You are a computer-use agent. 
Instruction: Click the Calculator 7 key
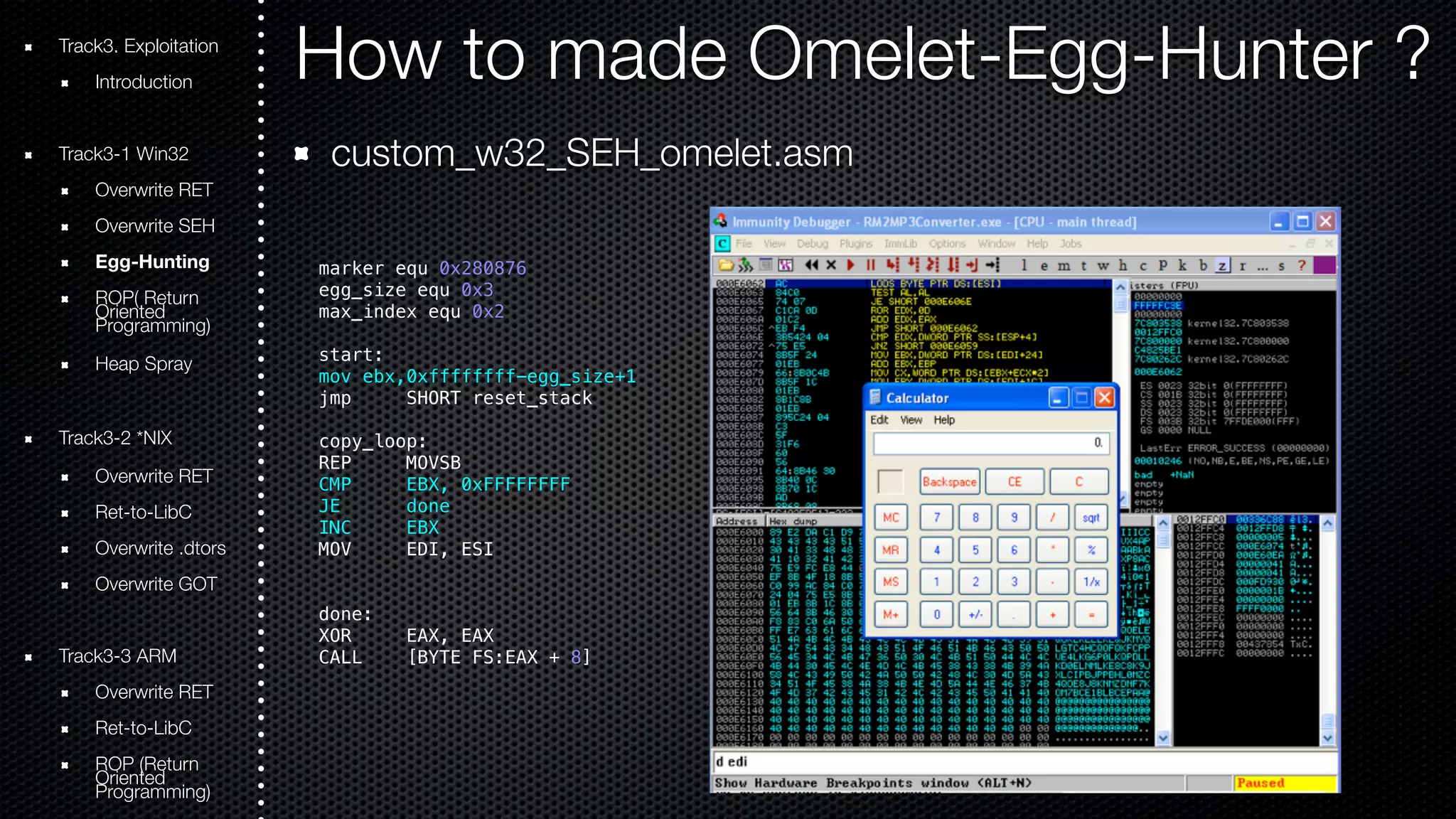pos(937,517)
